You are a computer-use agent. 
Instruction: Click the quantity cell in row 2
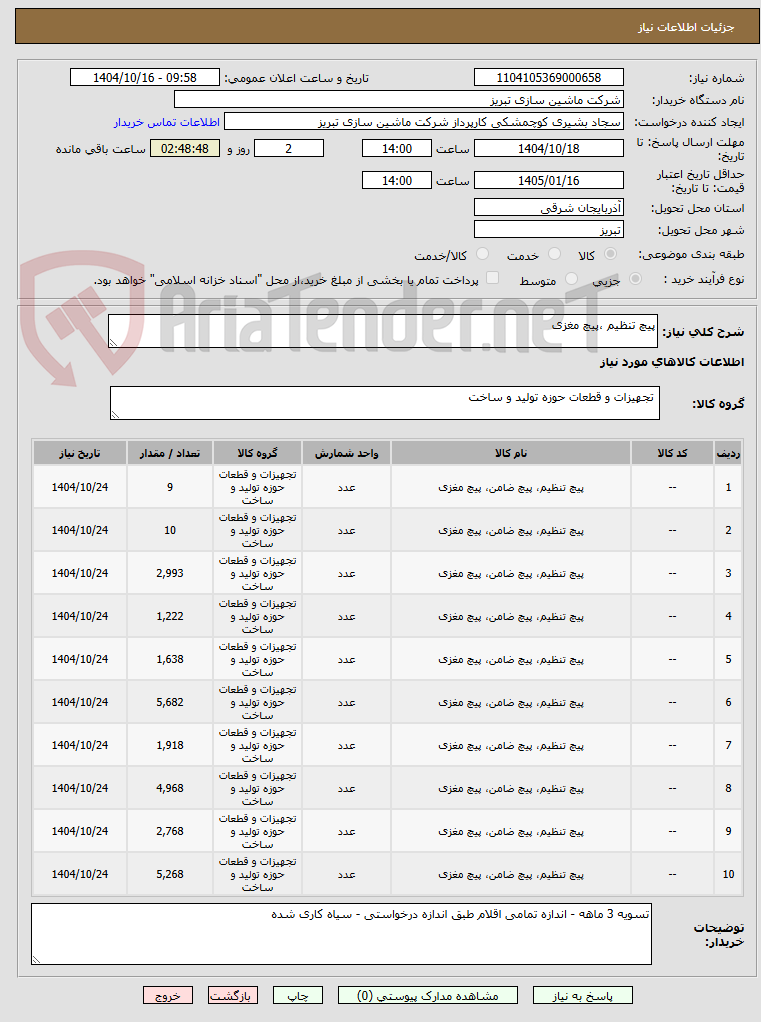tap(169, 530)
